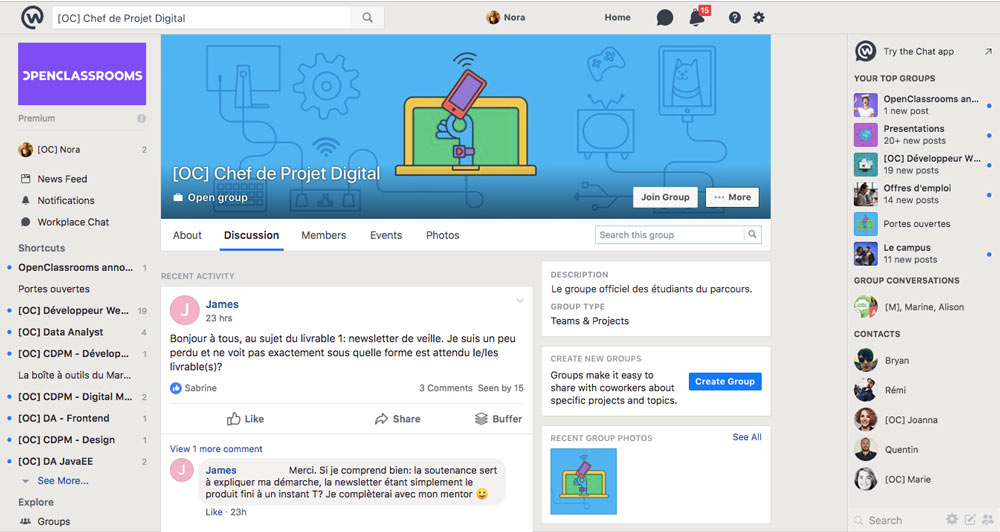This screenshot has height=532, width=1000.
Task: Open the chat messages bubble icon
Action: click(665, 18)
